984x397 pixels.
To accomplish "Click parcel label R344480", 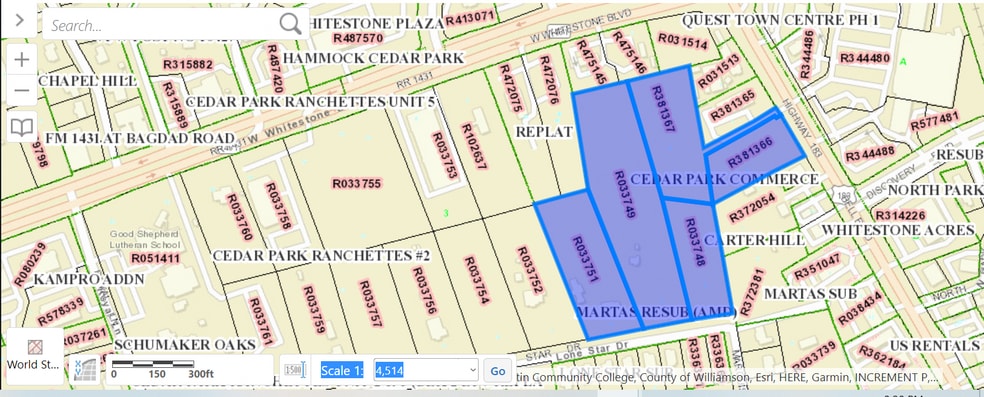I will 865,58.
